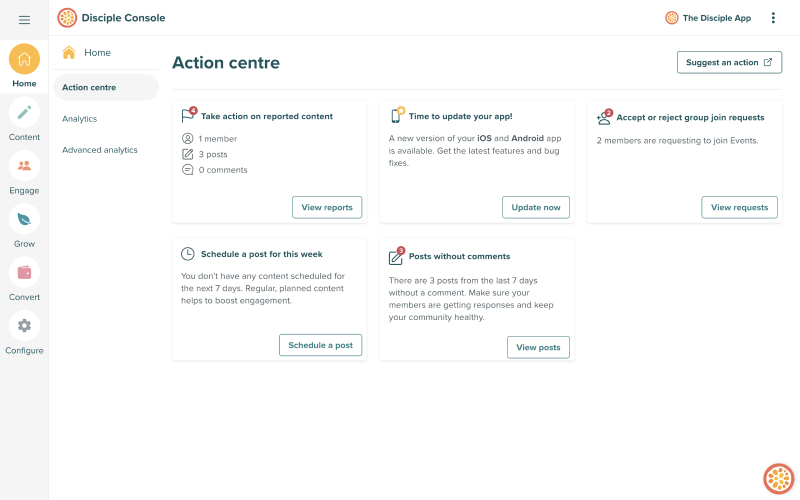
Task: Click 'Take action on reported content' title
Action: point(267,116)
